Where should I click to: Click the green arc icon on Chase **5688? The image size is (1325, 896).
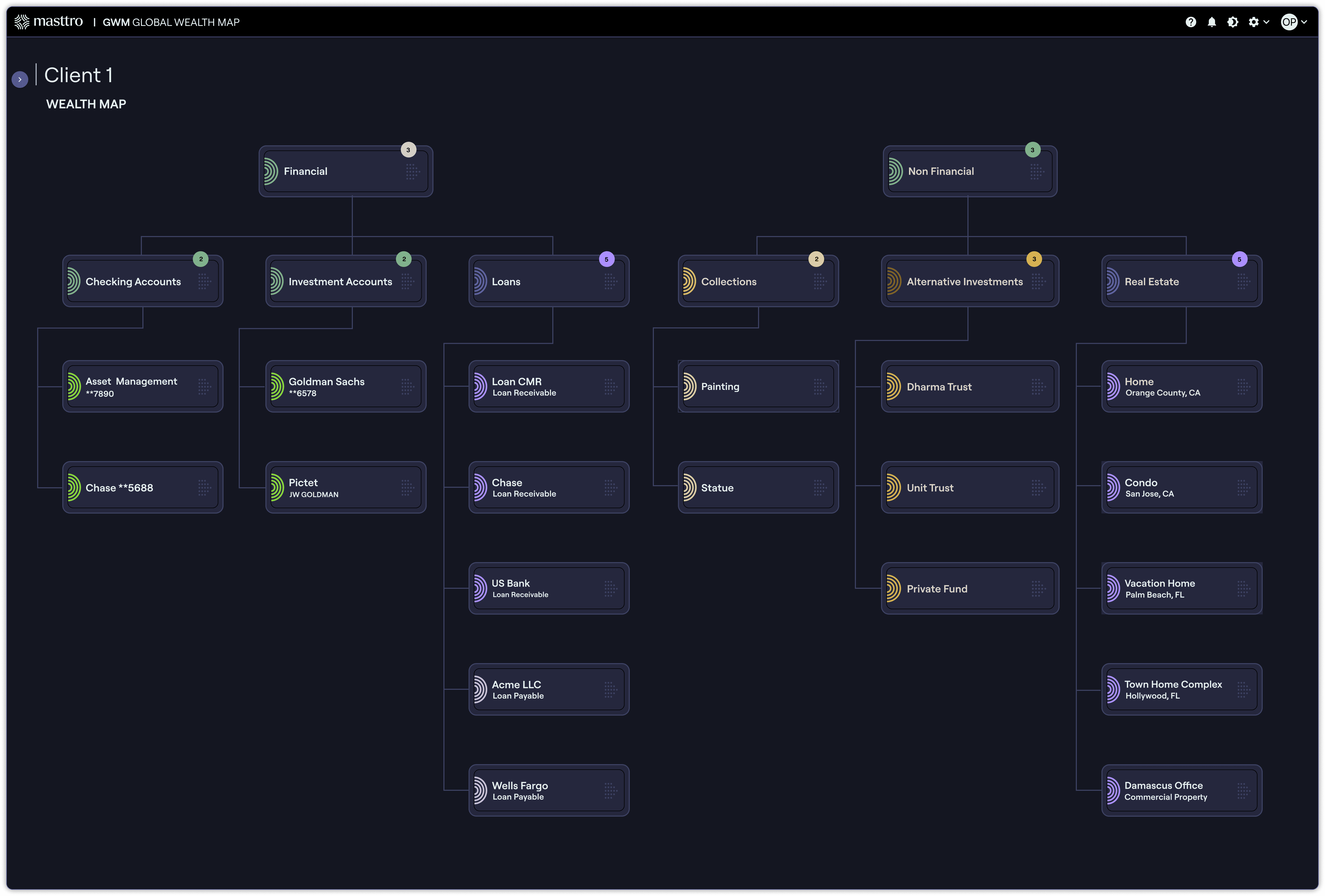pos(74,488)
